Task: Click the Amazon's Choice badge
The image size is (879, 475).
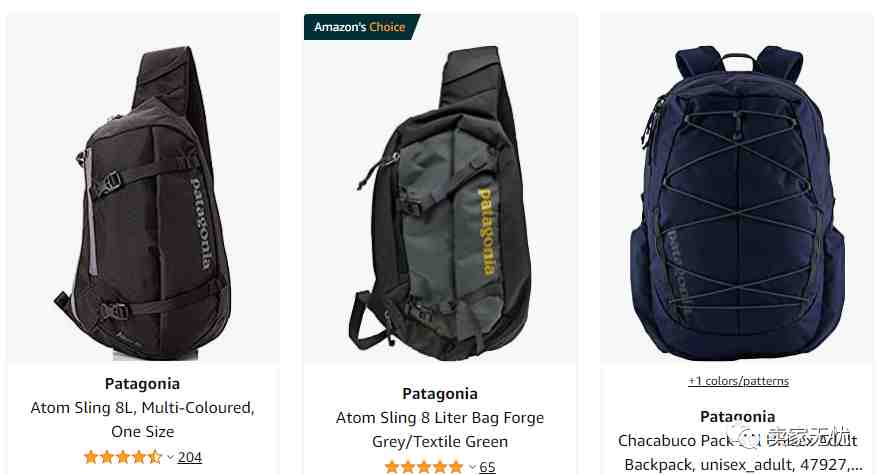Action: click(x=361, y=27)
